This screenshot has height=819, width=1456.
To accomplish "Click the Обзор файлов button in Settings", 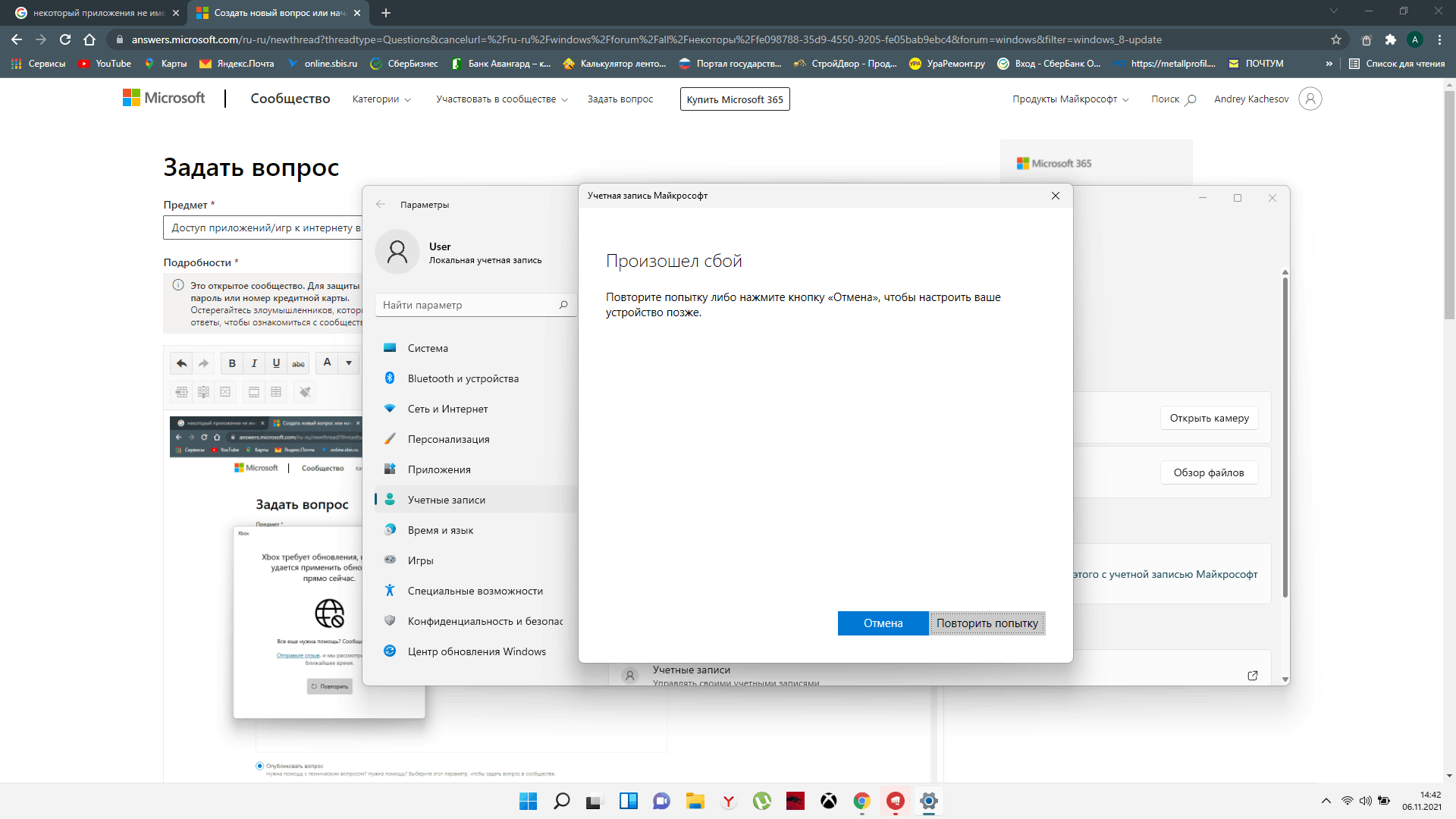I will click(1209, 472).
